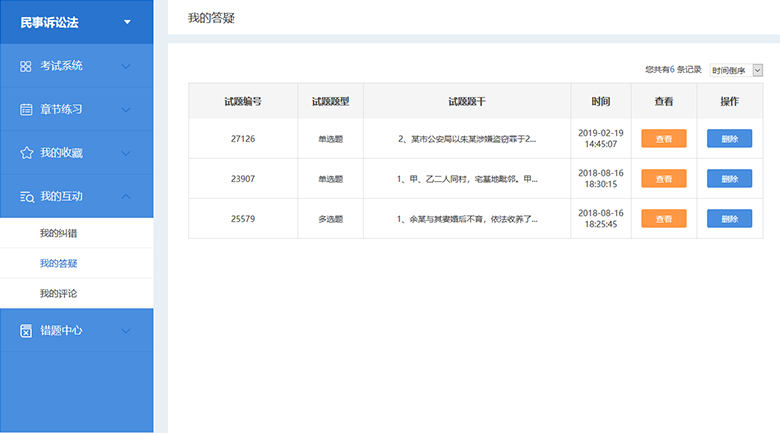Click the 章节练习 calendar icon

click(26, 109)
